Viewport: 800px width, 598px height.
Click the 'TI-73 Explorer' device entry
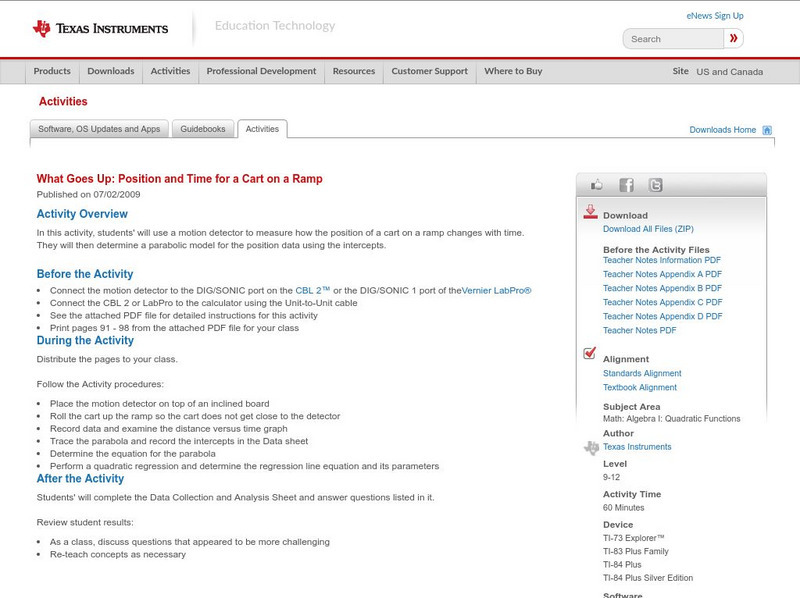[634, 538]
